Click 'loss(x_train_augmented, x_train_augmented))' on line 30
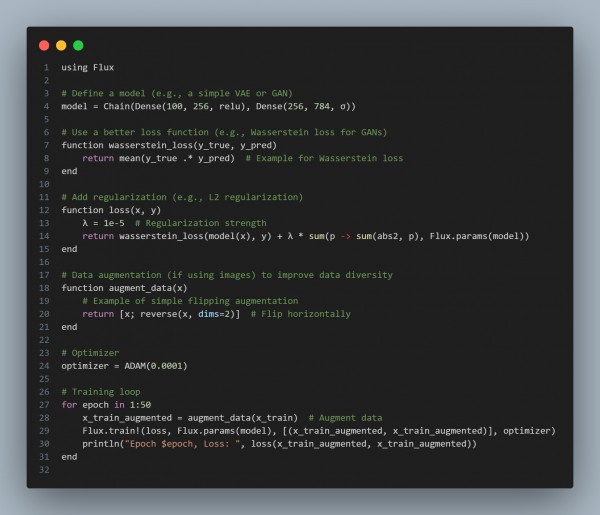The height and width of the screenshot is (515, 600). (x=364, y=444)
